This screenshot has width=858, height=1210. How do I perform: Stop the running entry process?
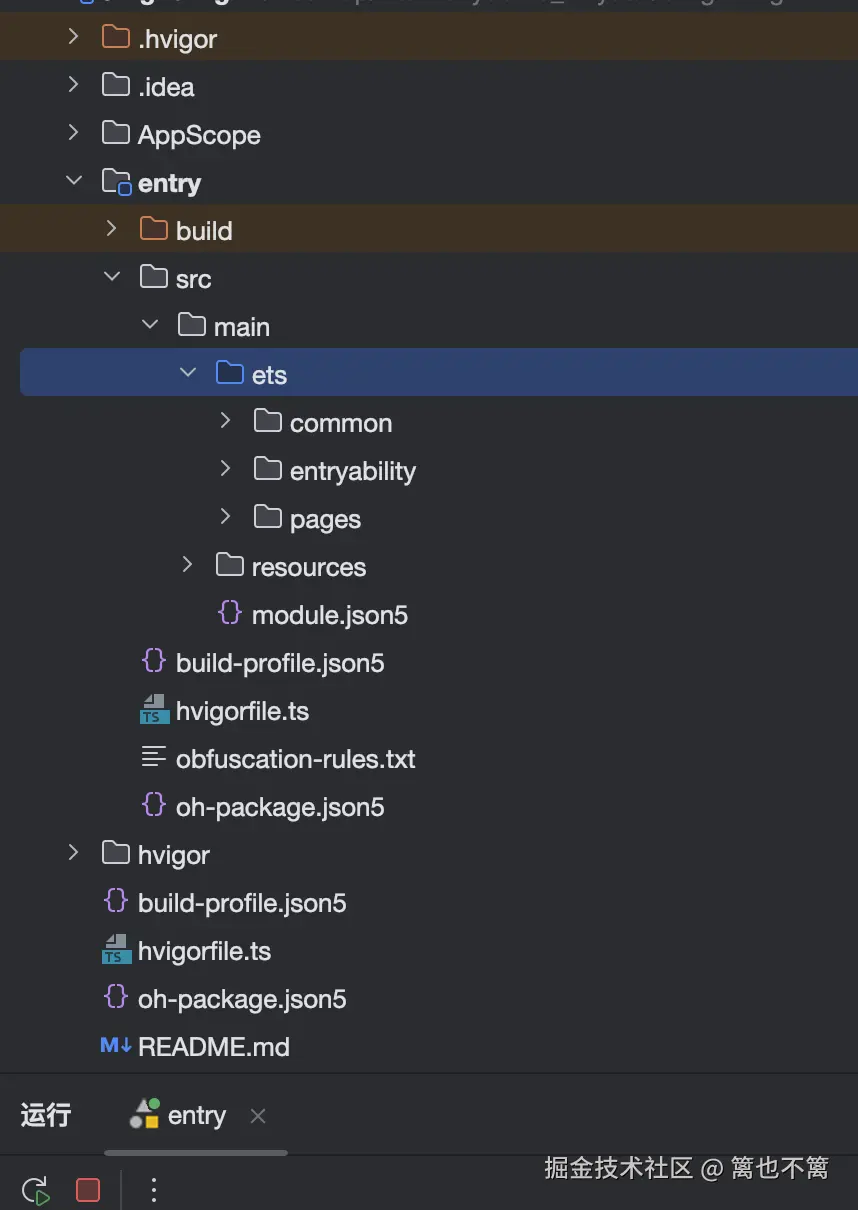88,1190
